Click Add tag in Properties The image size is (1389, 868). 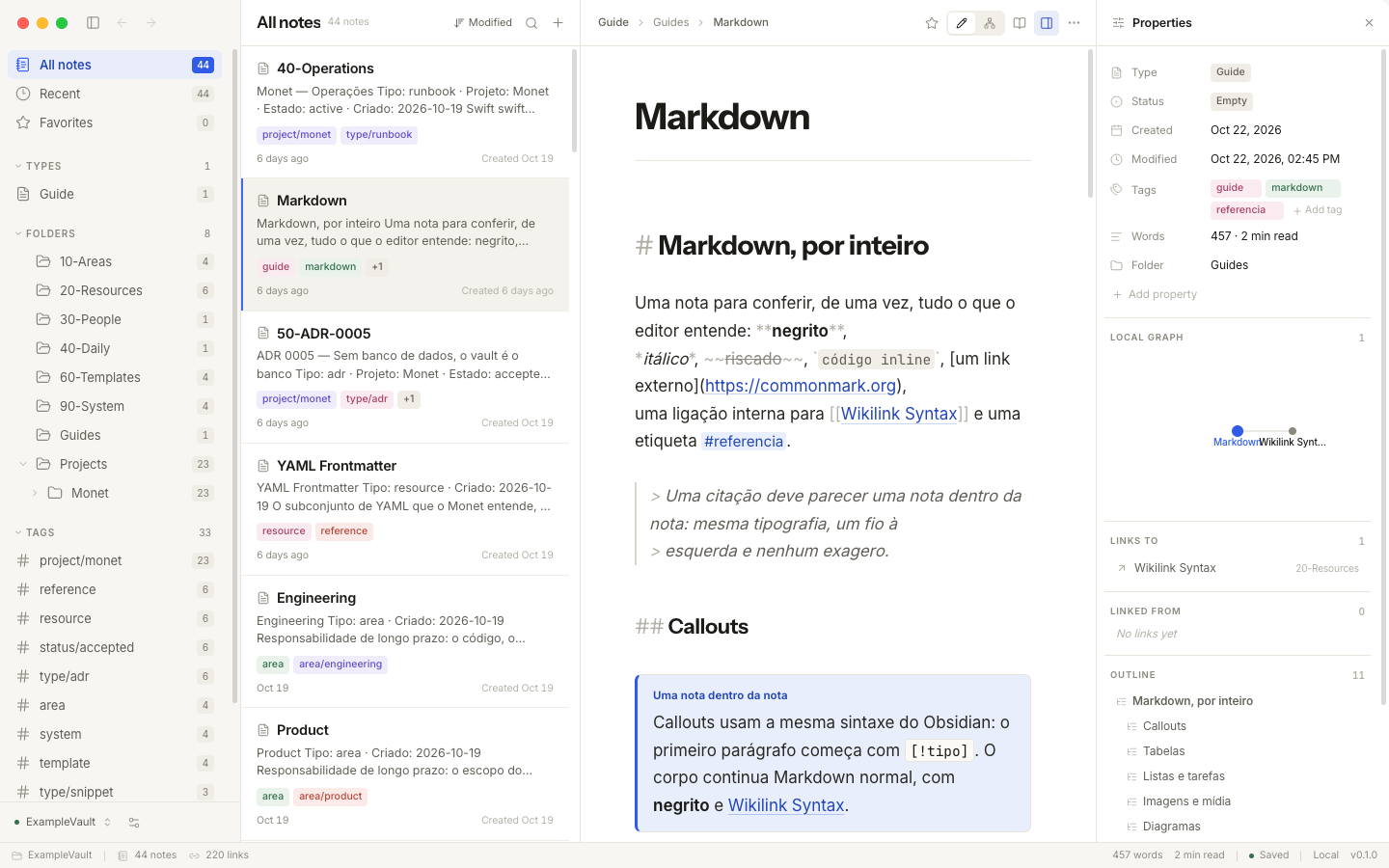pyautogui.click(x=1318, y=210)
